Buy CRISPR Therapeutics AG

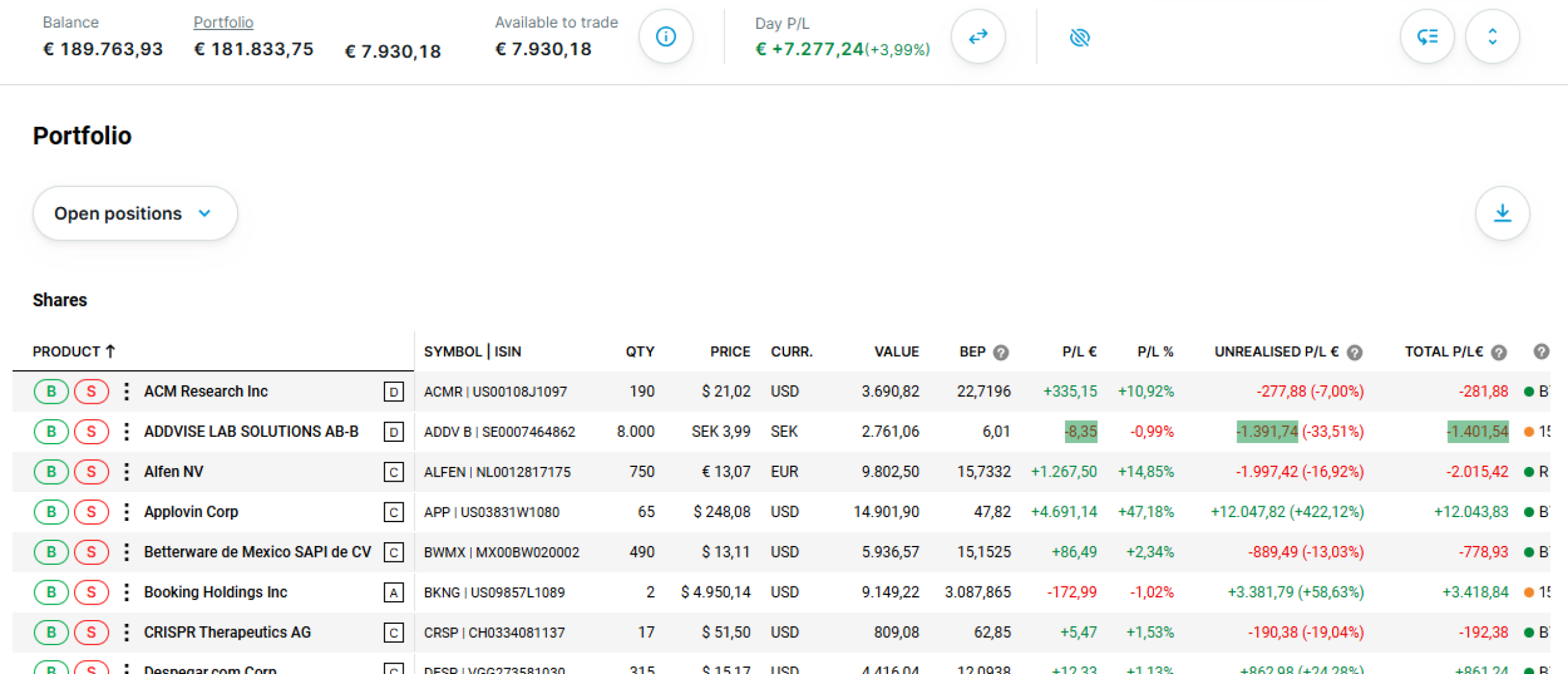click(51, 632)
